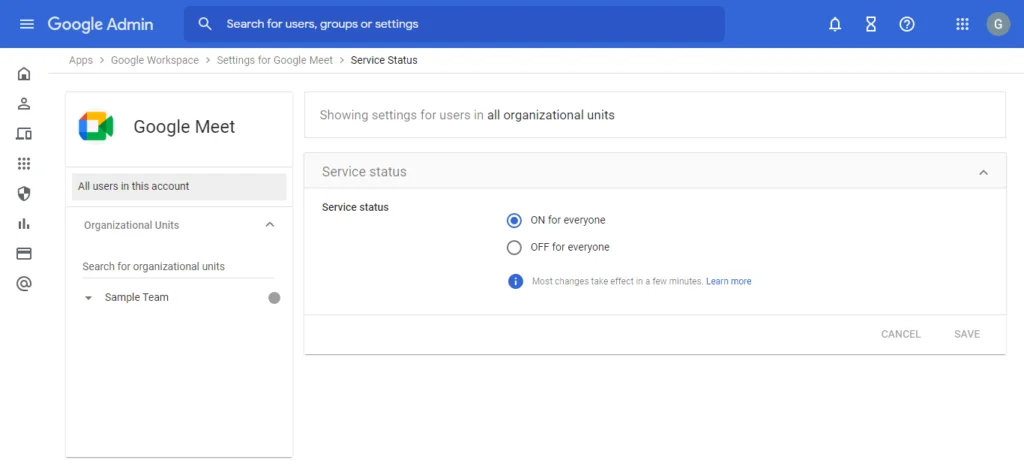Click the CANCEL button

(x=901, y=334)
